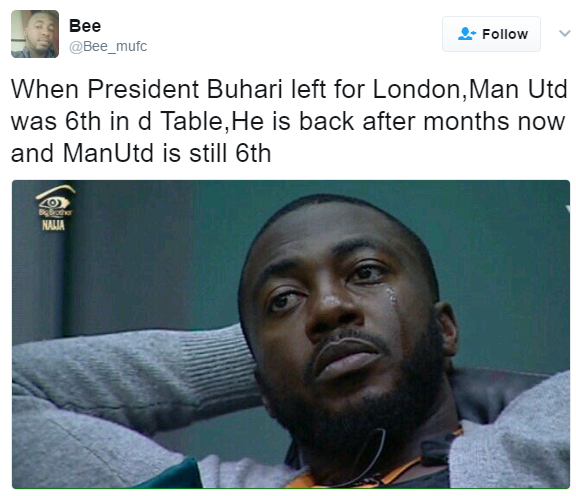Click the person-plus icon inside Follow button
The image size is (576, 496).
467,34
